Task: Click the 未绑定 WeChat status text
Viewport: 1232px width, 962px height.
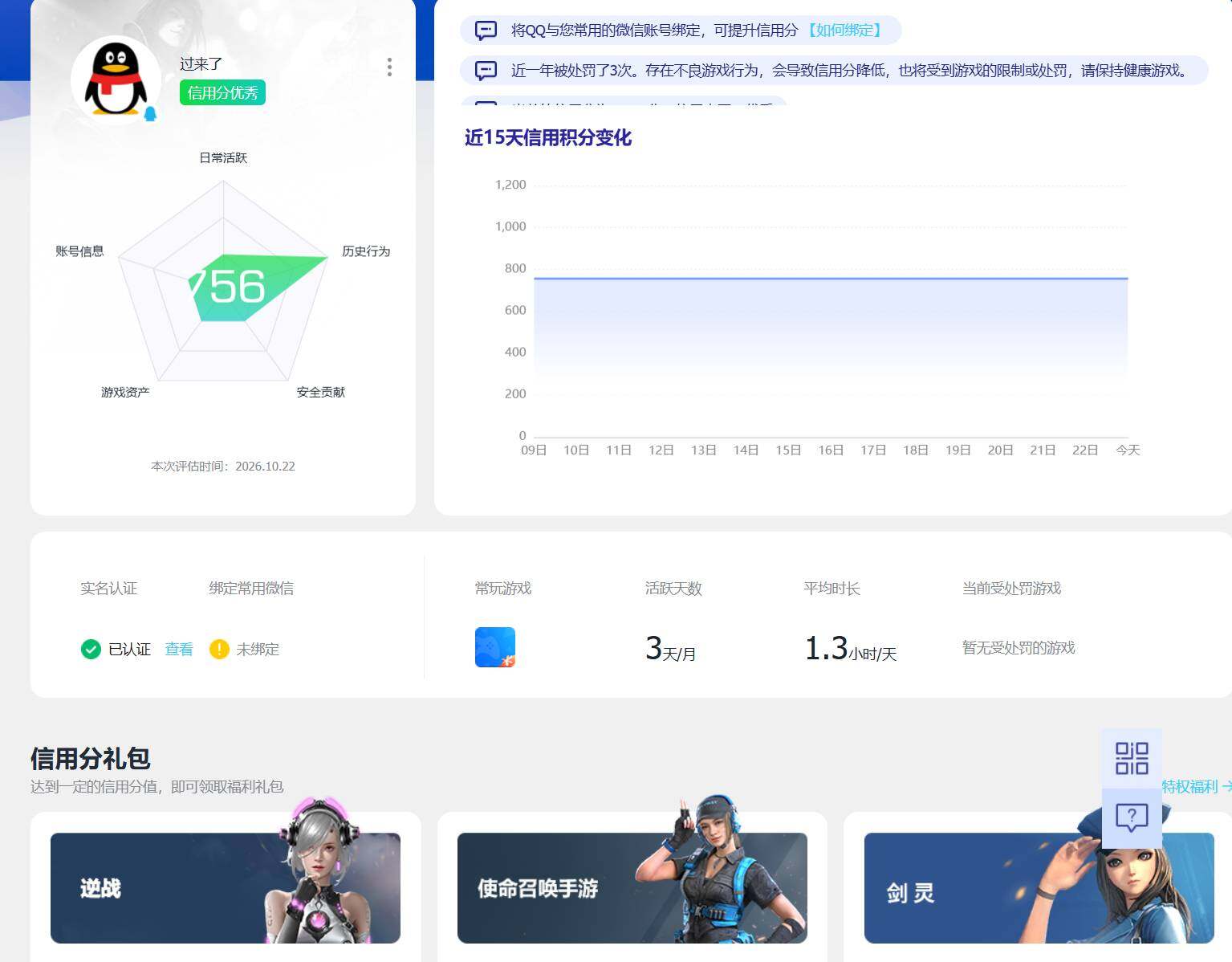Action: click(258, 649)
